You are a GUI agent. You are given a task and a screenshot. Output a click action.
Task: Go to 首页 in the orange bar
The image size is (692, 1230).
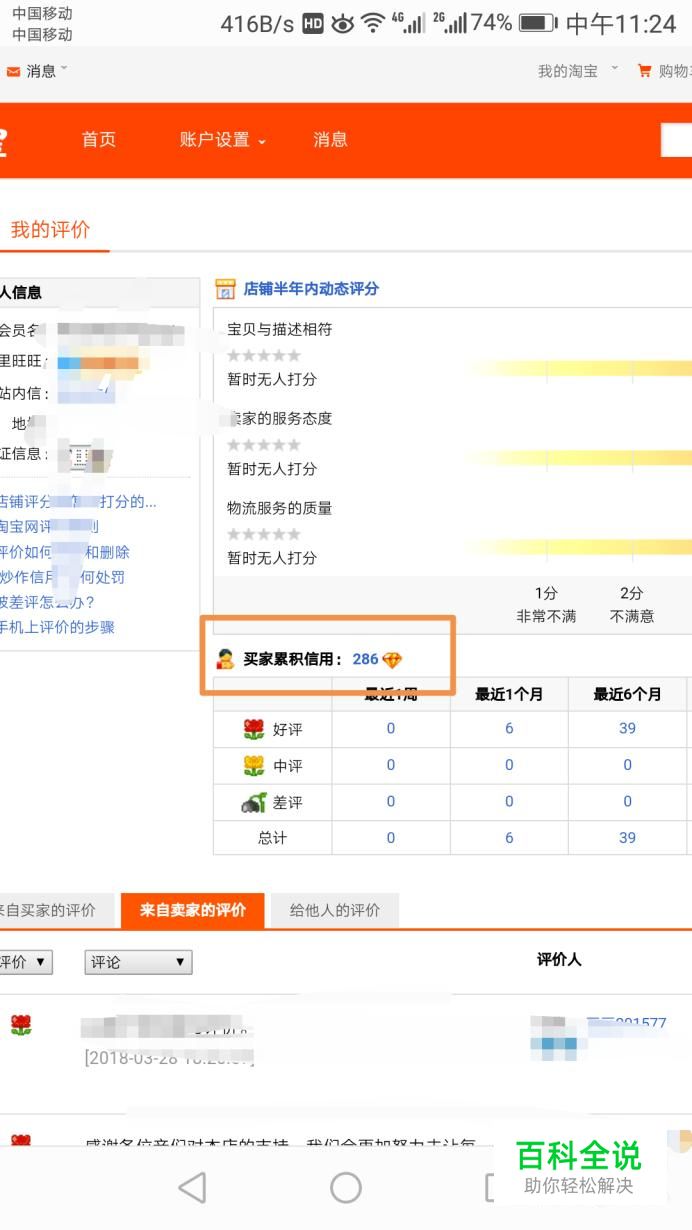coord(99,140)
